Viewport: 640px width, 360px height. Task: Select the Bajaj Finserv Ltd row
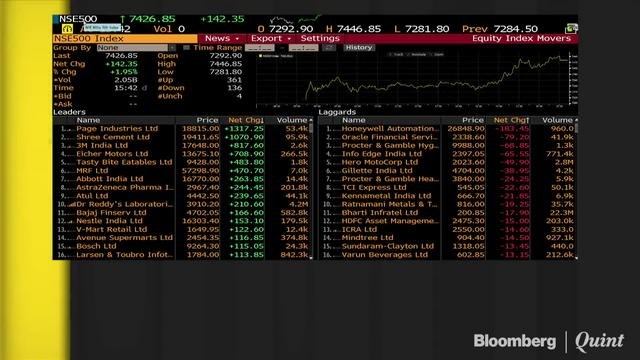click(x=181, y=213)
